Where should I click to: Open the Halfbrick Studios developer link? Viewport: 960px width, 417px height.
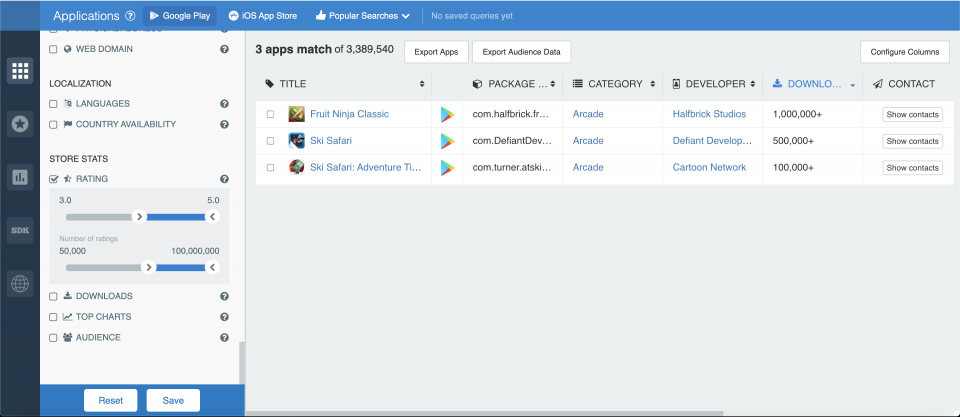[x=710, y=114]
